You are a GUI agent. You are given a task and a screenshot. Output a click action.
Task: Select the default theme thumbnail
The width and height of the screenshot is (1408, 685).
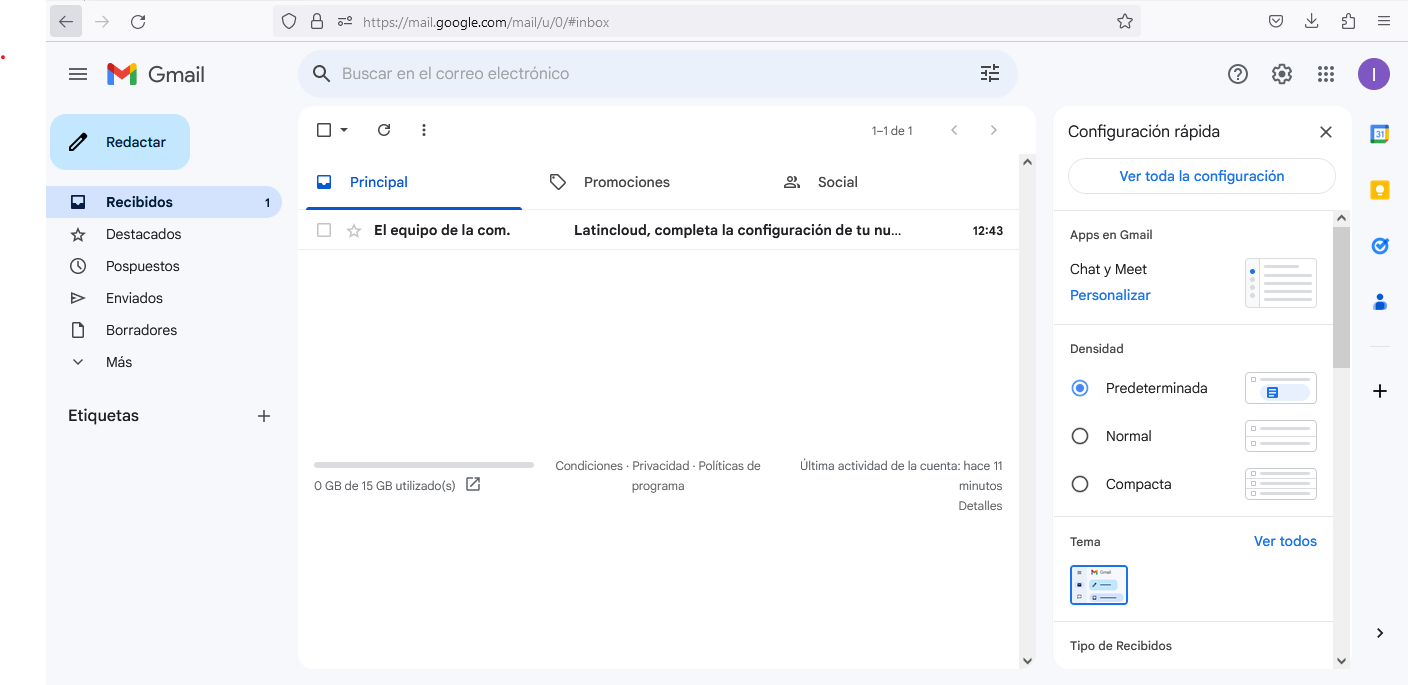[x=1099, y=585]
